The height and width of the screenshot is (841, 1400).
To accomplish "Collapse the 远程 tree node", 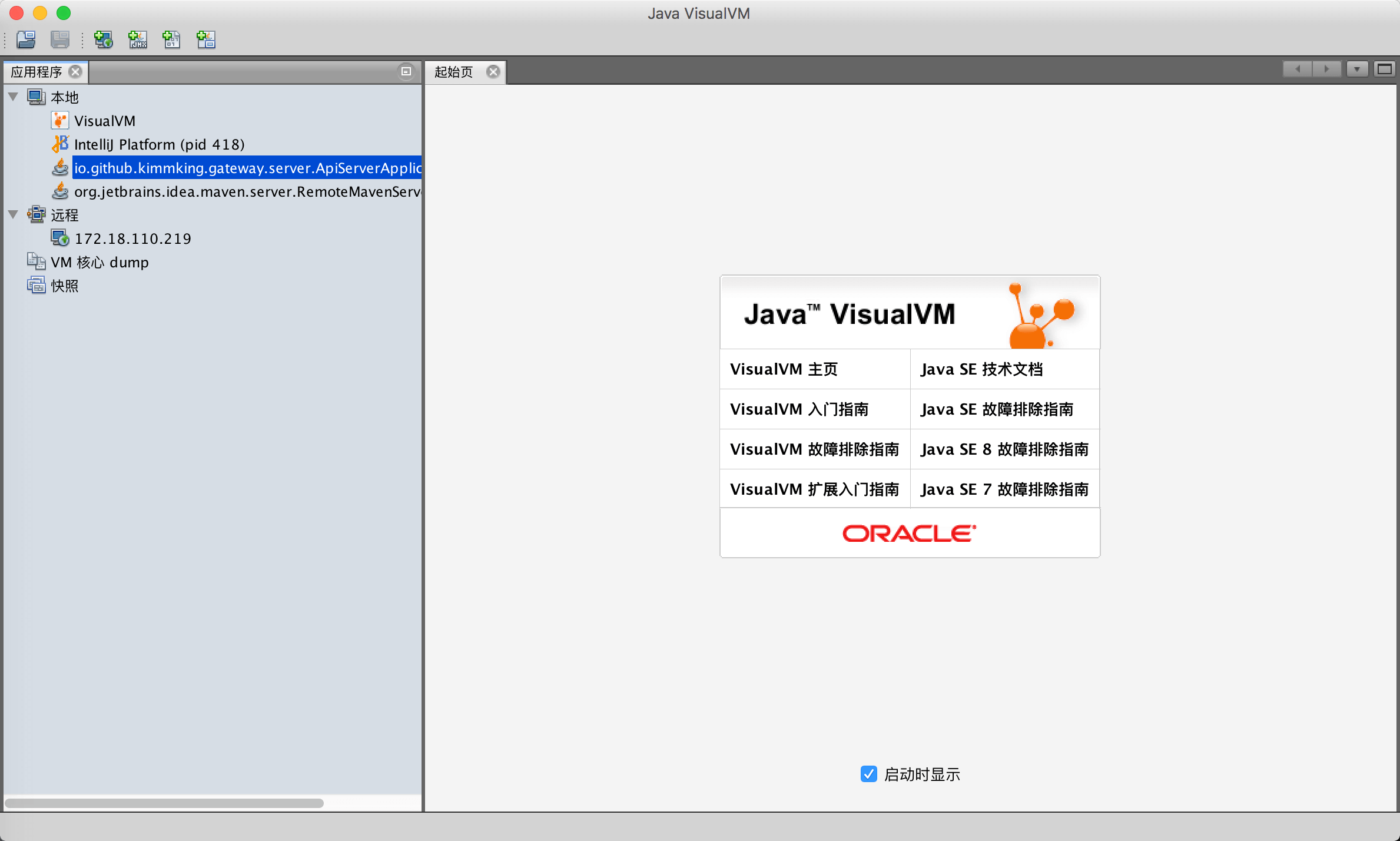I will pos(14,214).
